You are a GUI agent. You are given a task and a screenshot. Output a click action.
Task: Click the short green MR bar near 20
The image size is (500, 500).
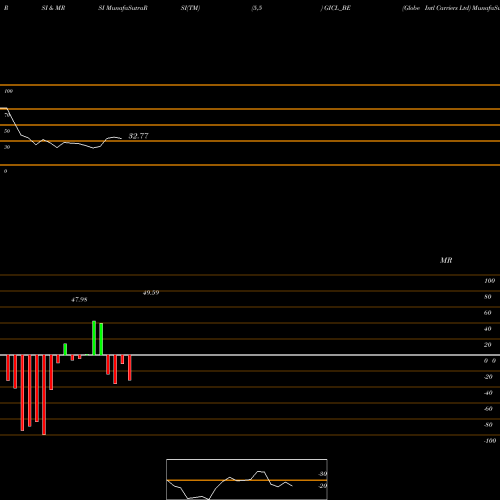click(65, 349)
